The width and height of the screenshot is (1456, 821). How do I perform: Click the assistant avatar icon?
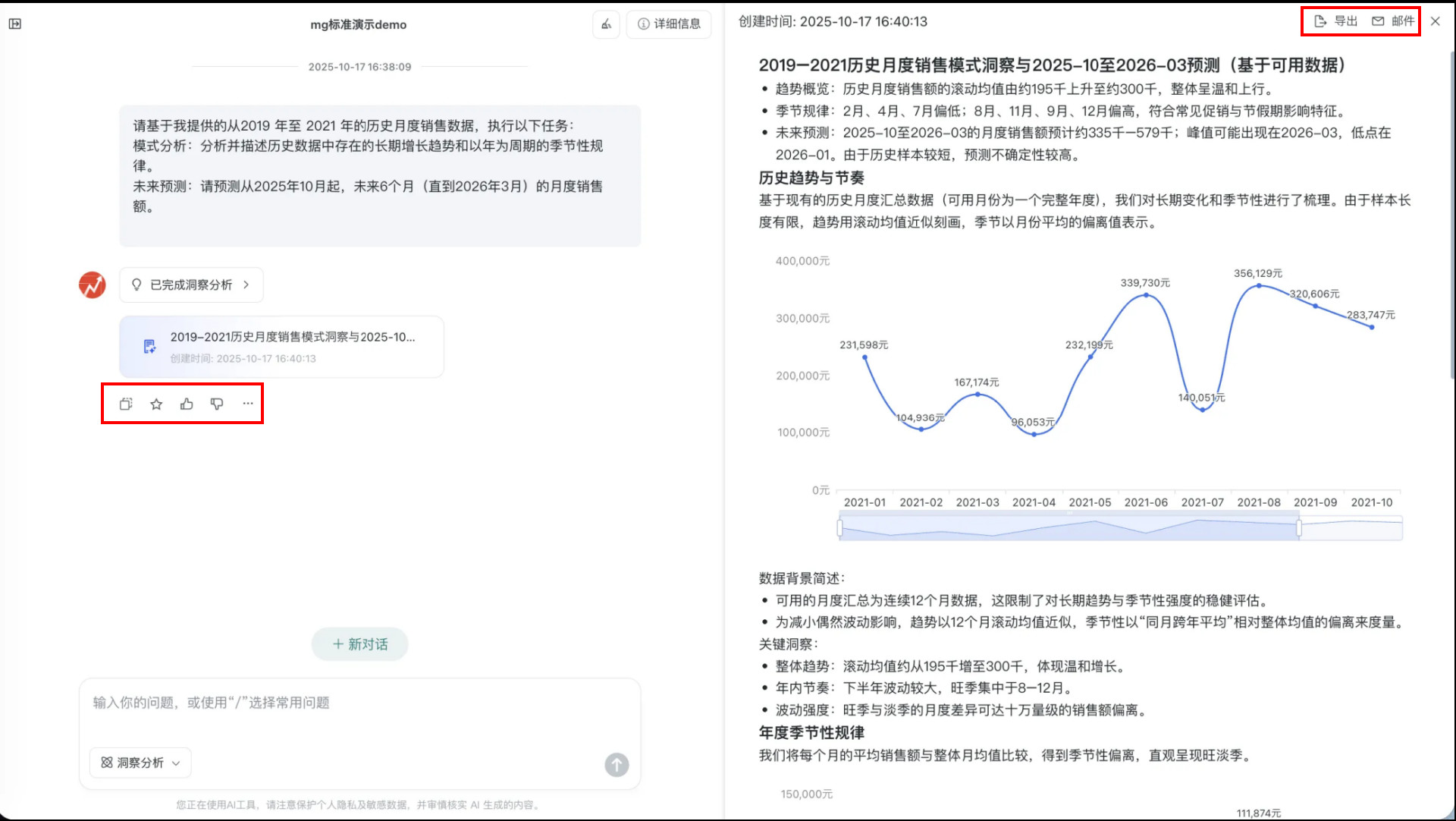click(x=93, y=285)
